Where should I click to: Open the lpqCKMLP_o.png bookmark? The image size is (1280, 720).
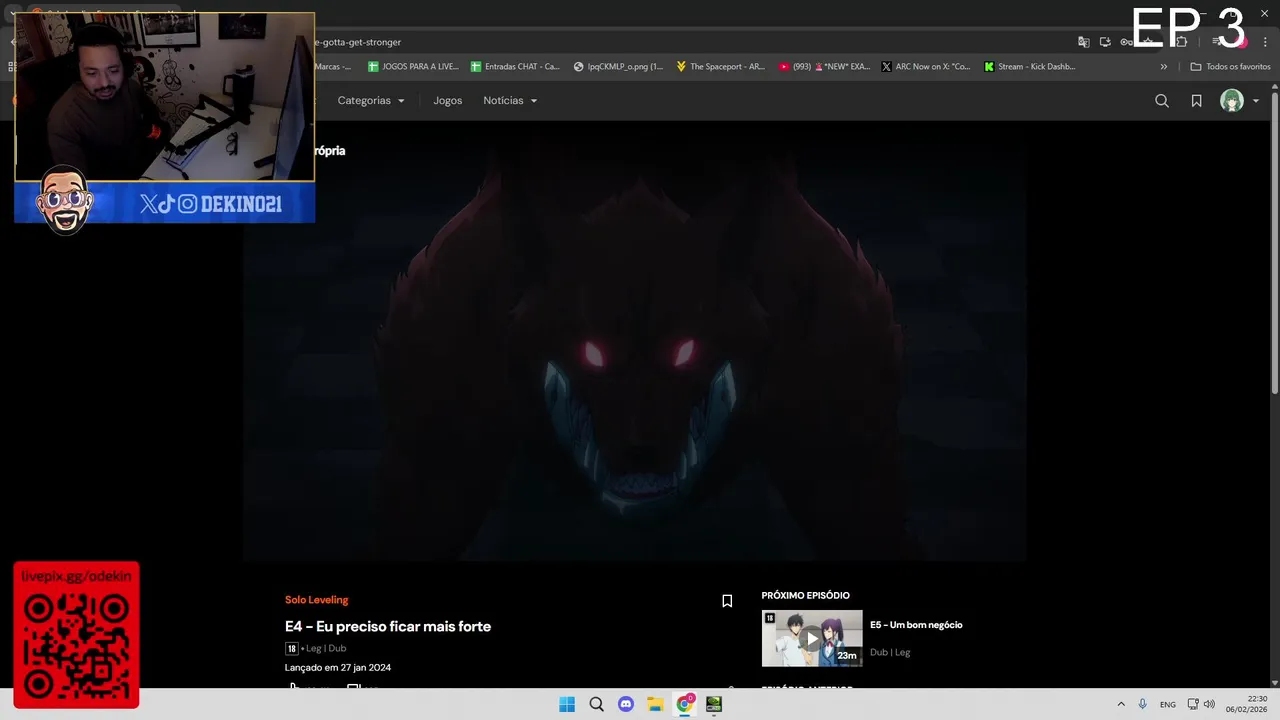pos(618,67)
